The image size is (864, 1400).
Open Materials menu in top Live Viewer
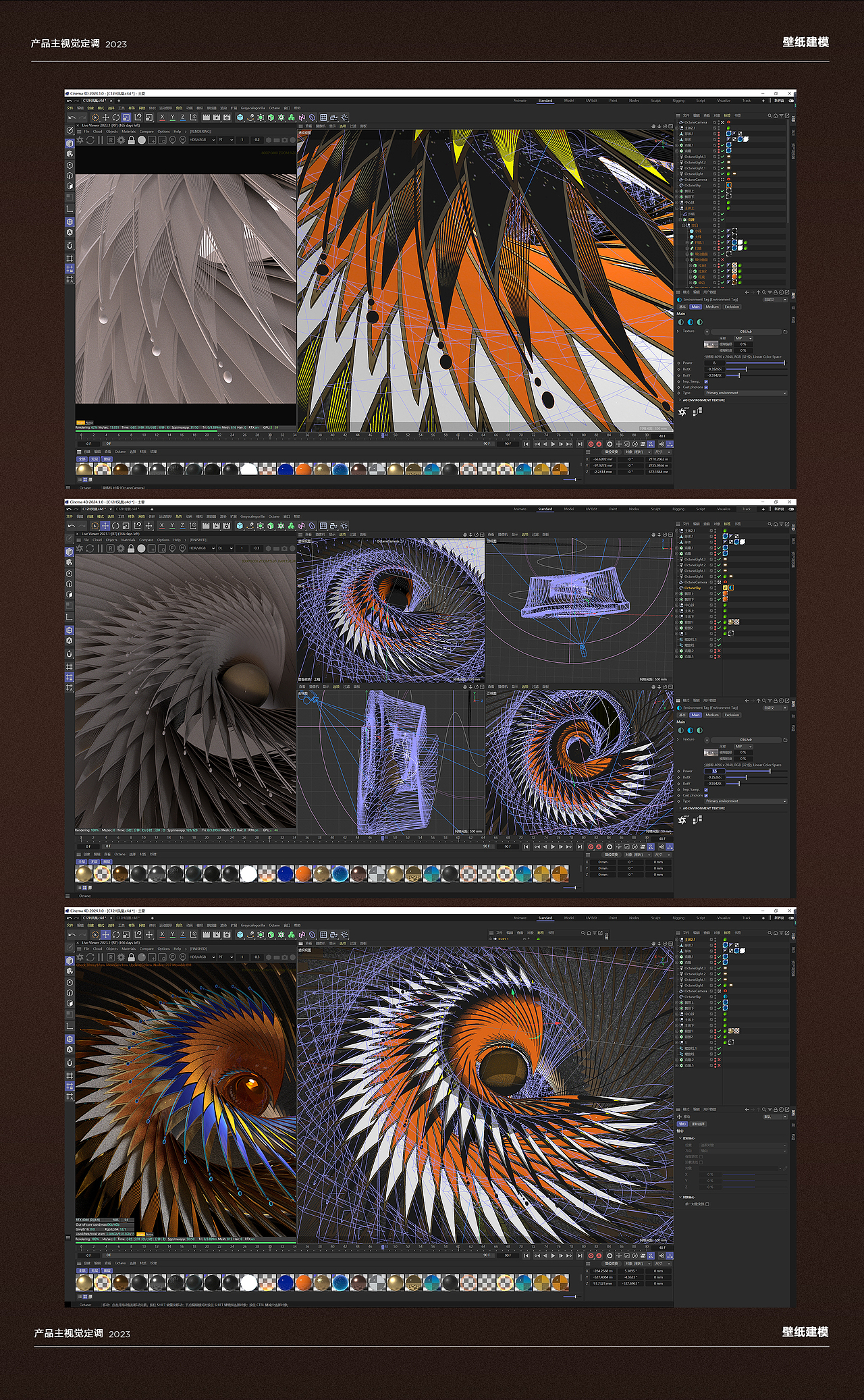tap(128, 132)
